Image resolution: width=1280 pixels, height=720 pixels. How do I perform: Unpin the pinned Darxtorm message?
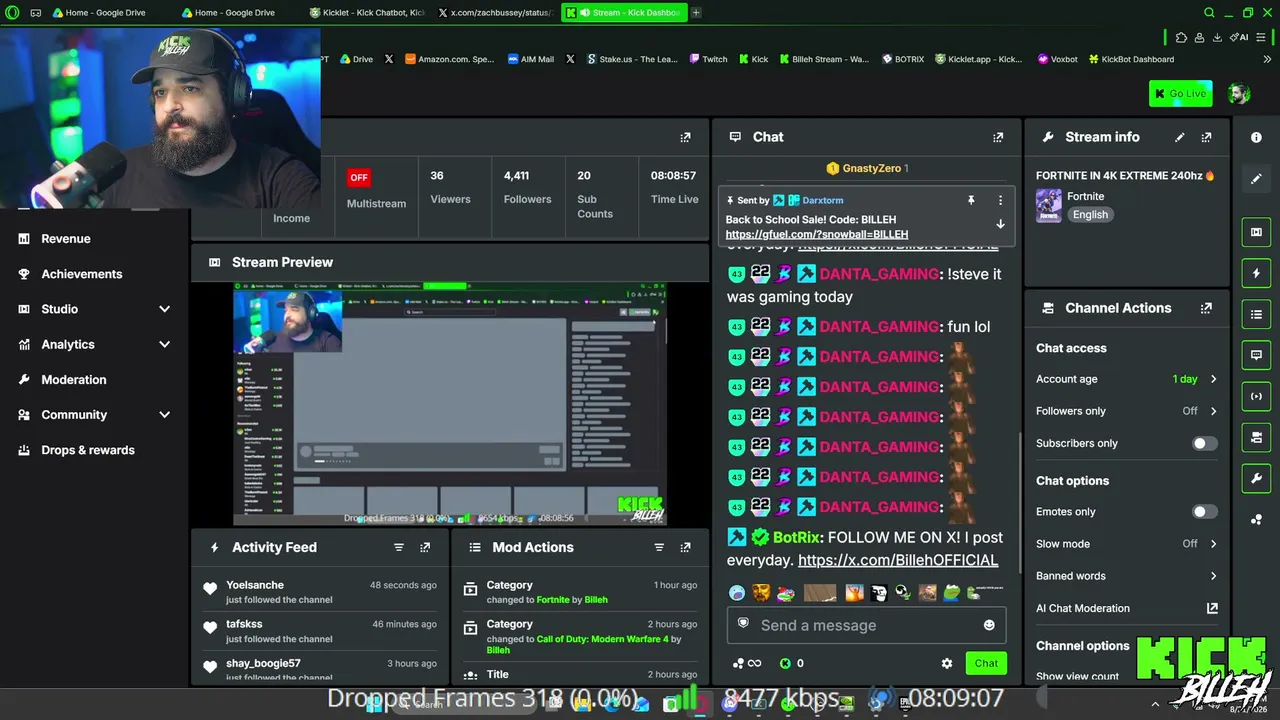coord(970,200)
